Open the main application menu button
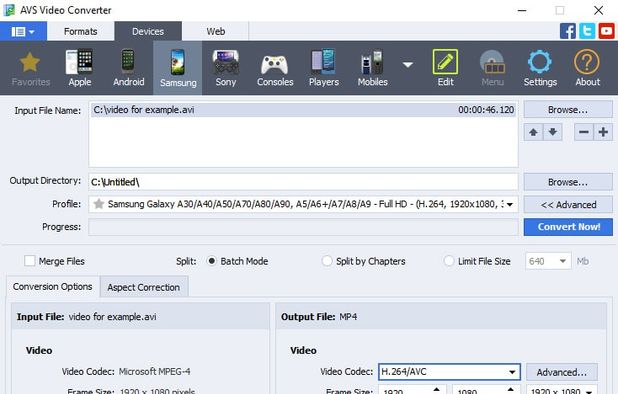618x394 pixels. point(23,32)
